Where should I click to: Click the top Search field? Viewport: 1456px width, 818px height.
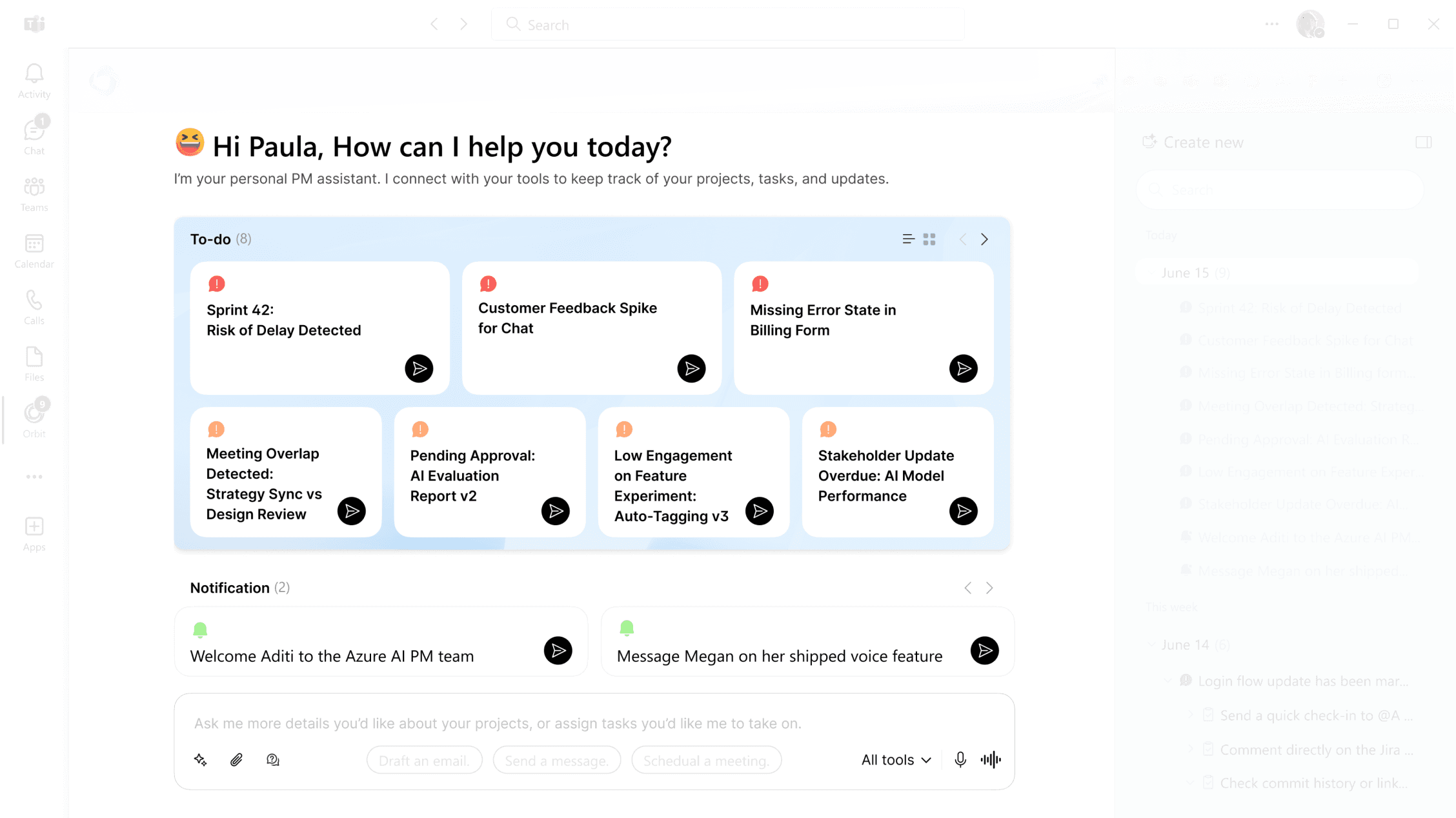click(x=727, y=25)
